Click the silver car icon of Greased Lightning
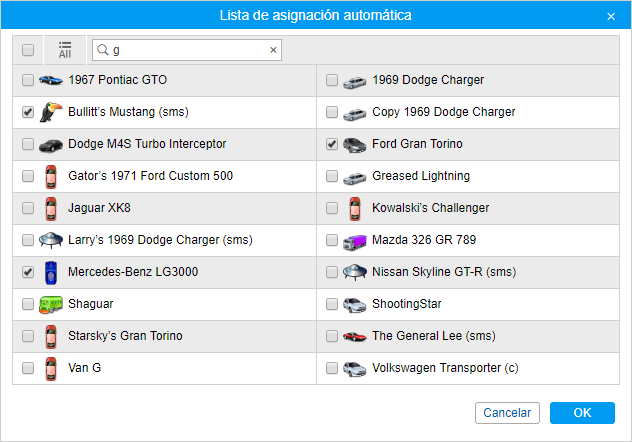The width and height of the screenshot is (632, 442). (355, 178)
